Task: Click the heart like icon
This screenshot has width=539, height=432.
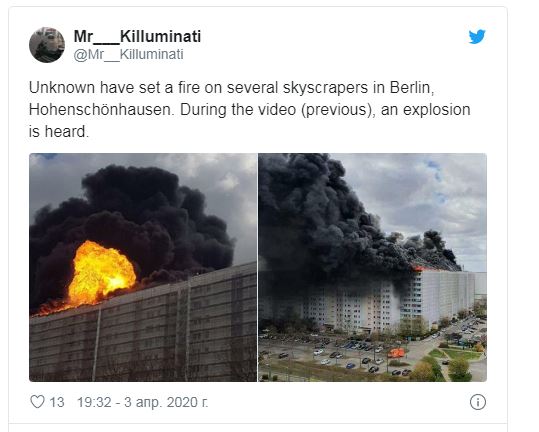Action: (x=37, y=401)
